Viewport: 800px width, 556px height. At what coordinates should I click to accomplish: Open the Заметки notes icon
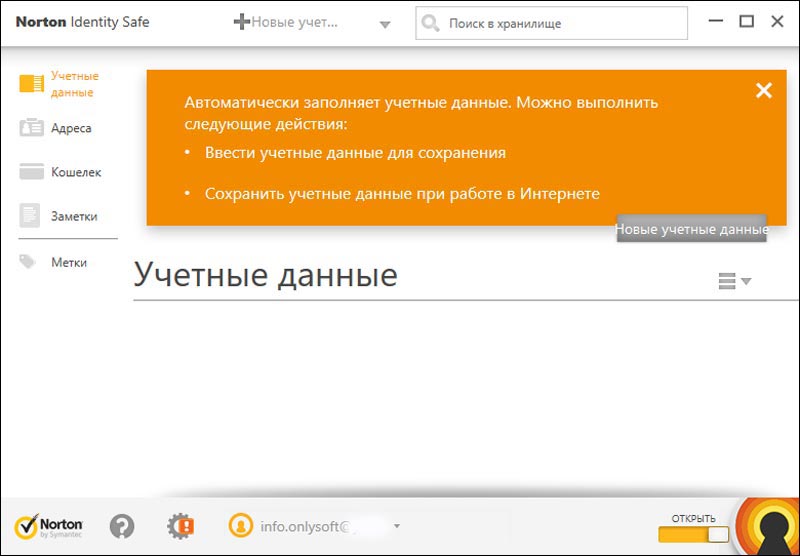[x=32, y=216]
